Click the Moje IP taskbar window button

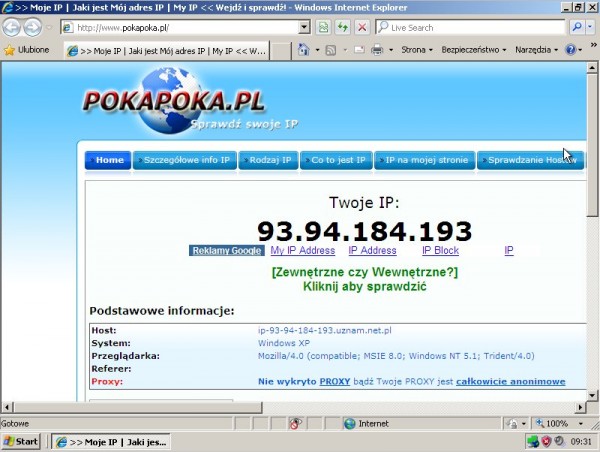pos(111,442)
